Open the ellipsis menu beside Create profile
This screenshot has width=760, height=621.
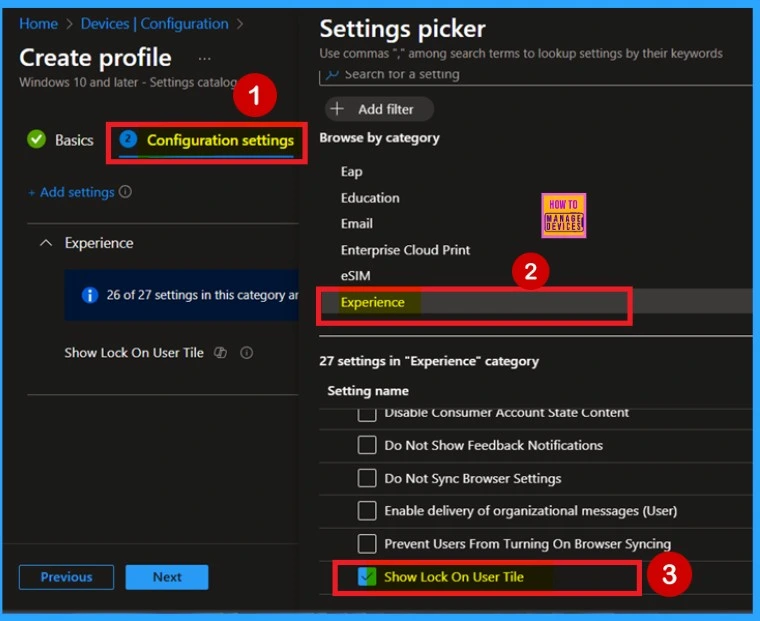205,59
